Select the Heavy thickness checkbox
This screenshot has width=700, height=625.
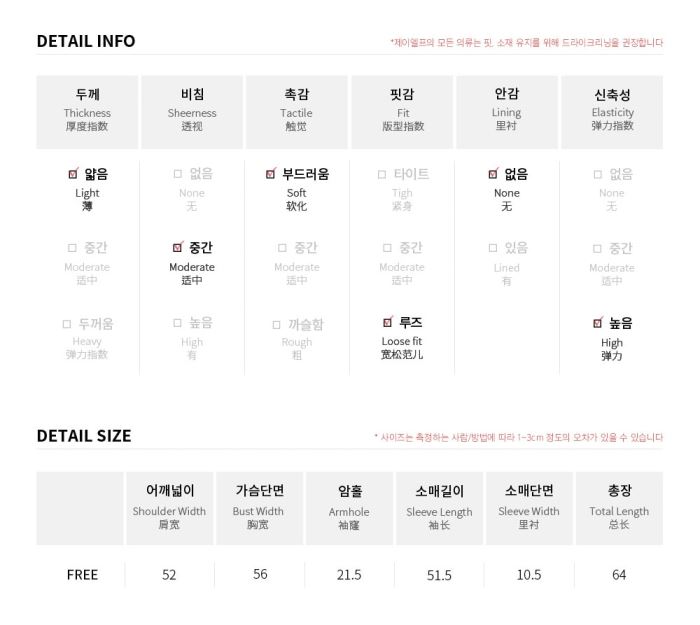pos(67,324)
